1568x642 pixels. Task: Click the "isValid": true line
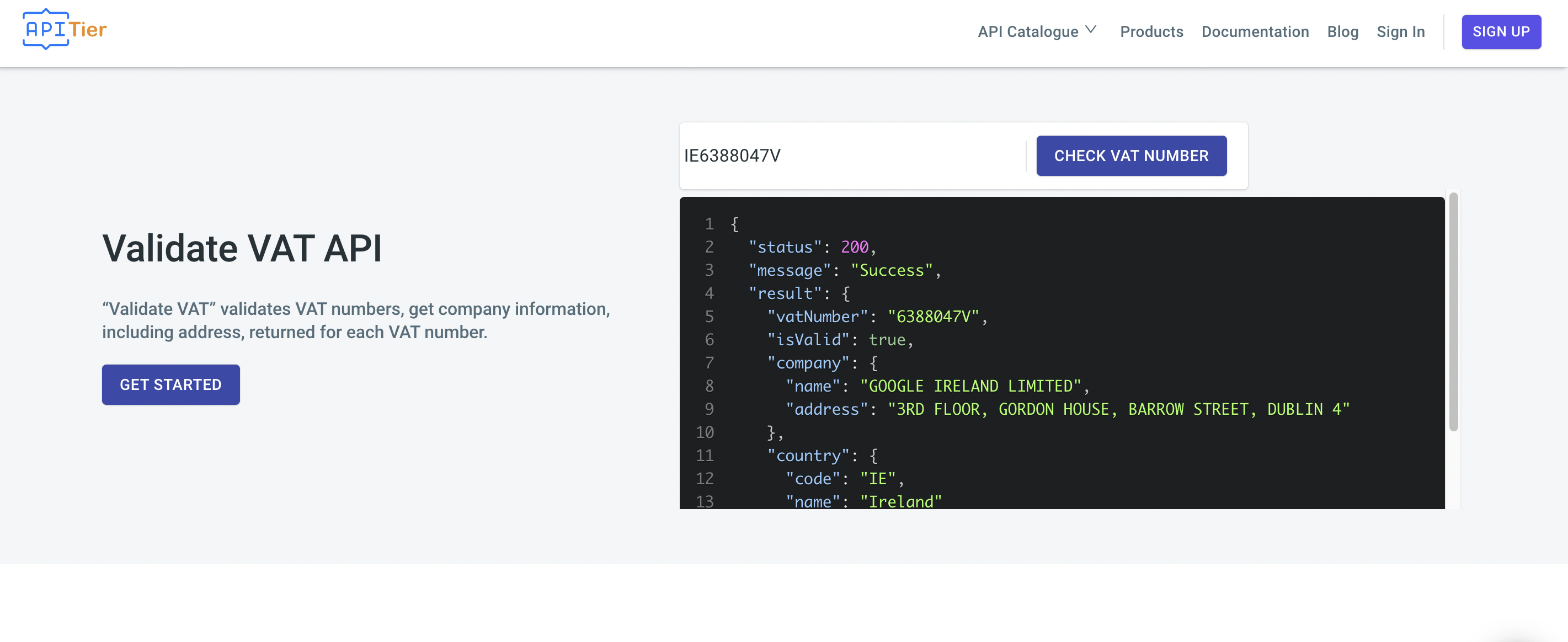coord(840,340)
